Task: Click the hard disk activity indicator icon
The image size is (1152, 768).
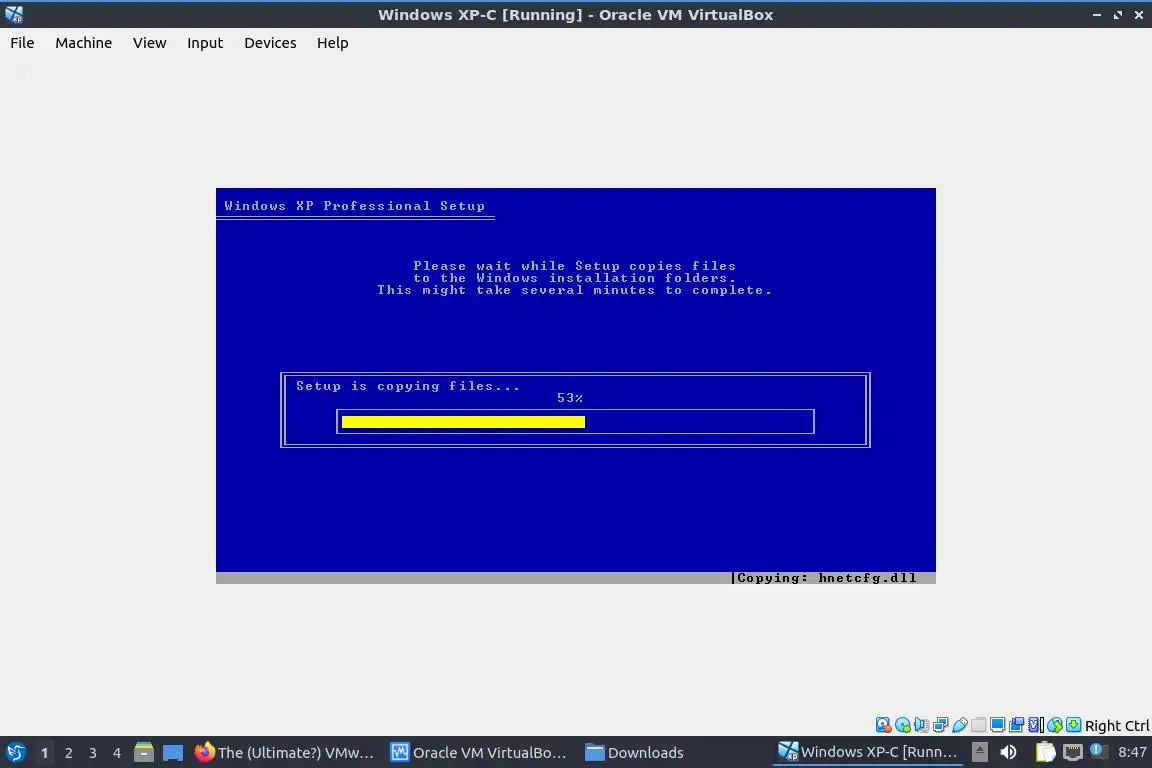Action: [883, 725]
